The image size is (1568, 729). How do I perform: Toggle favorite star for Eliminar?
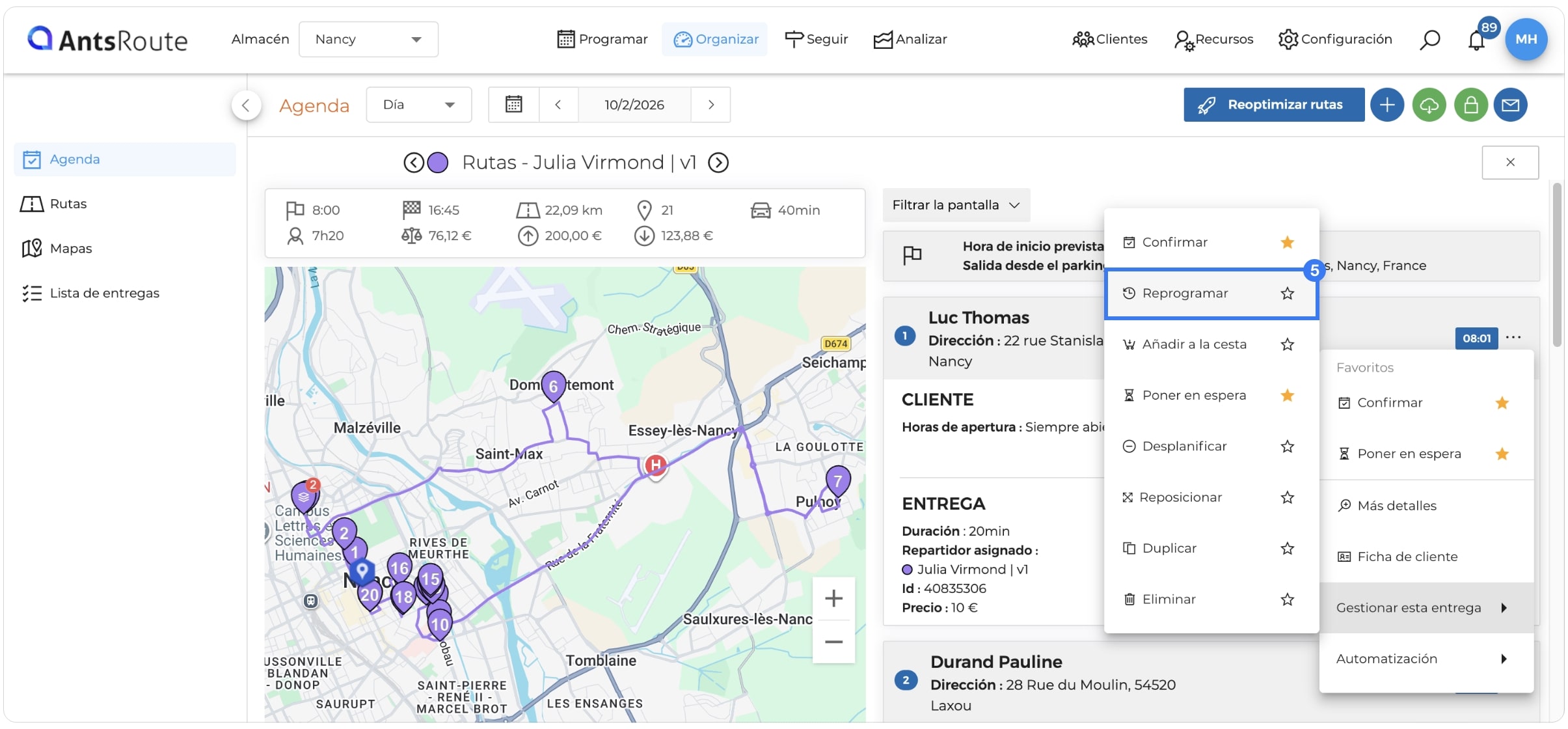click(1287, 599)
